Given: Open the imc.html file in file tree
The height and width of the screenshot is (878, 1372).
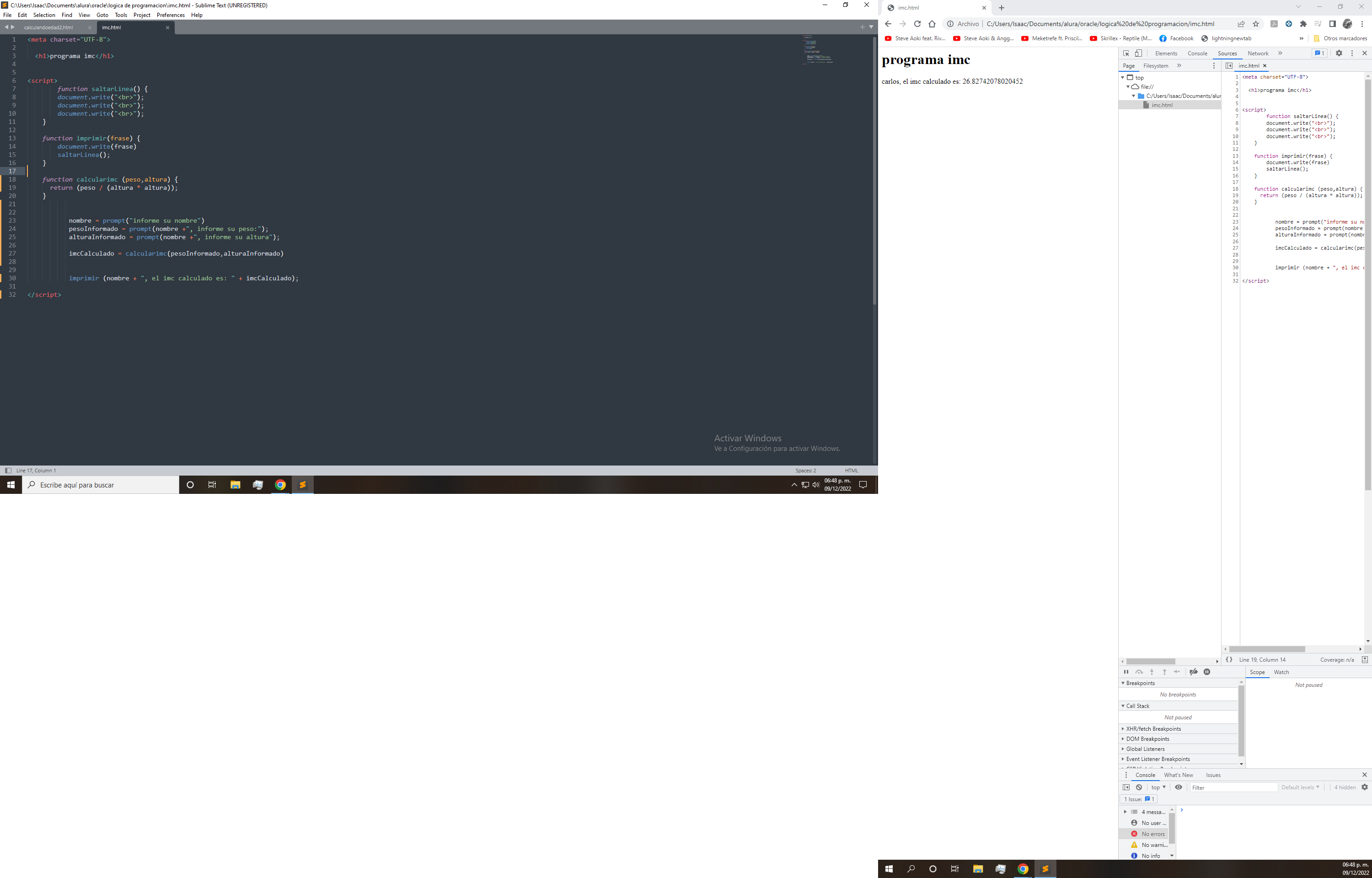Looking at the screenshot, I should [x=1162, y=105].
